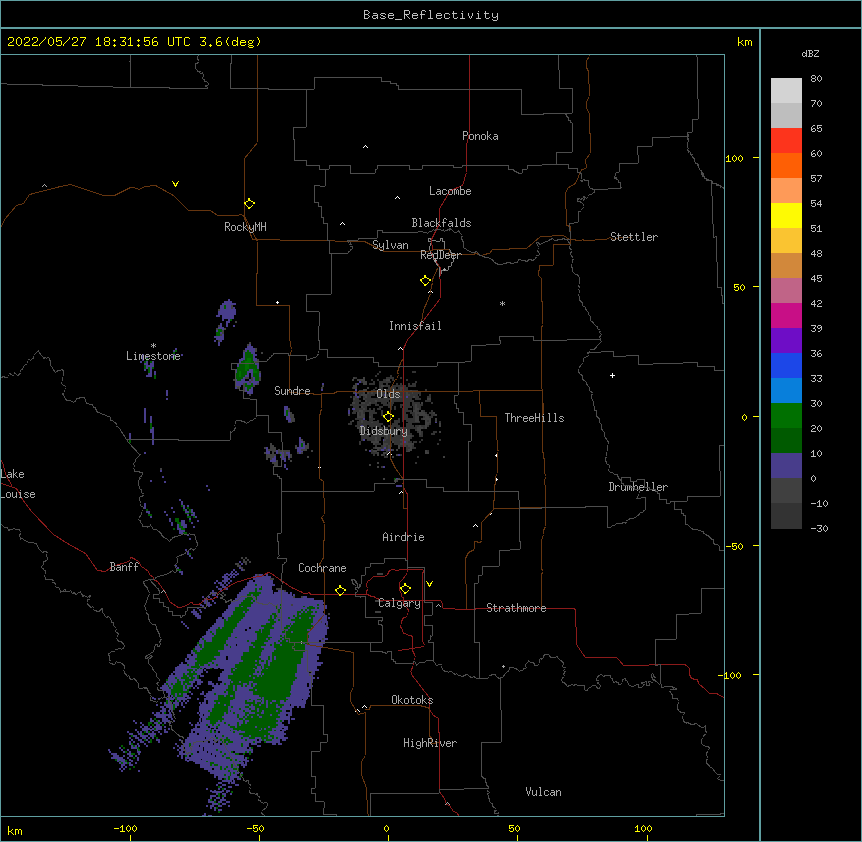Click the white caret marker east of Airdrie
This screenshot has width=862, height=842.
(476, 526)
